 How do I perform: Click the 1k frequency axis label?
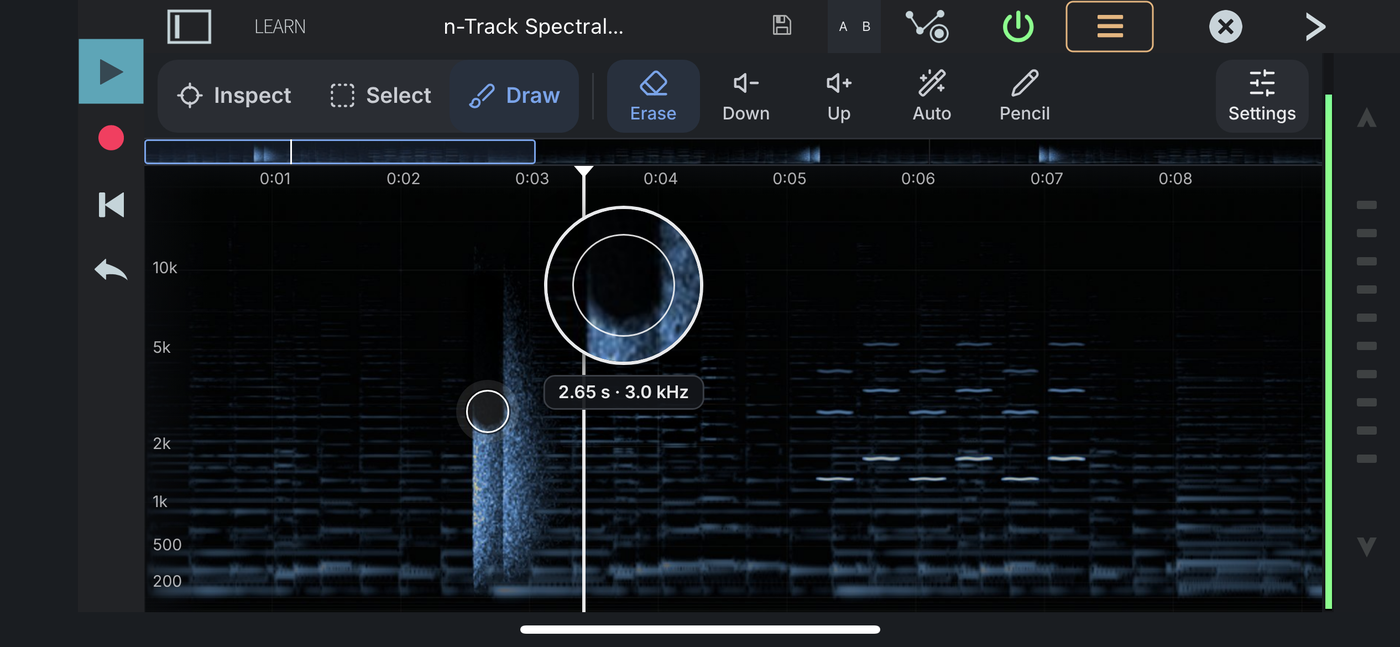160,502
